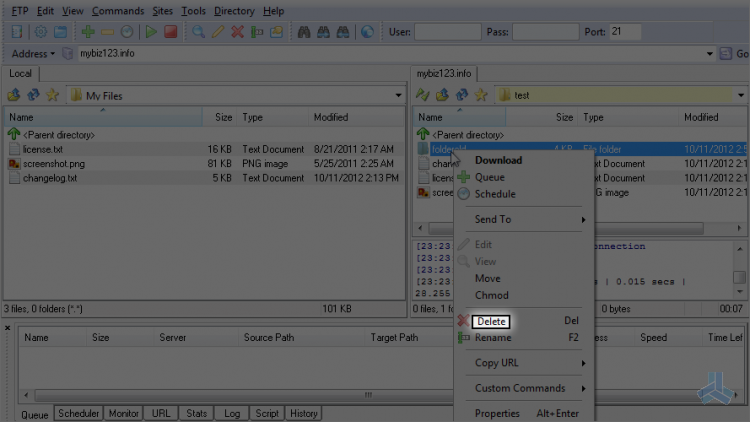Choose Rename from the context menu
750x422 pixels.
[493, 338]
